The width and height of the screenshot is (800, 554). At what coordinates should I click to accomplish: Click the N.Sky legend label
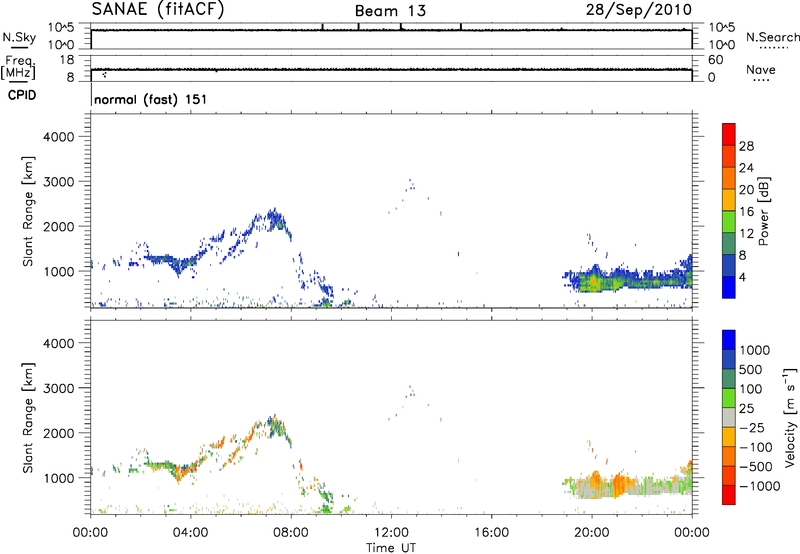point(19,37)
